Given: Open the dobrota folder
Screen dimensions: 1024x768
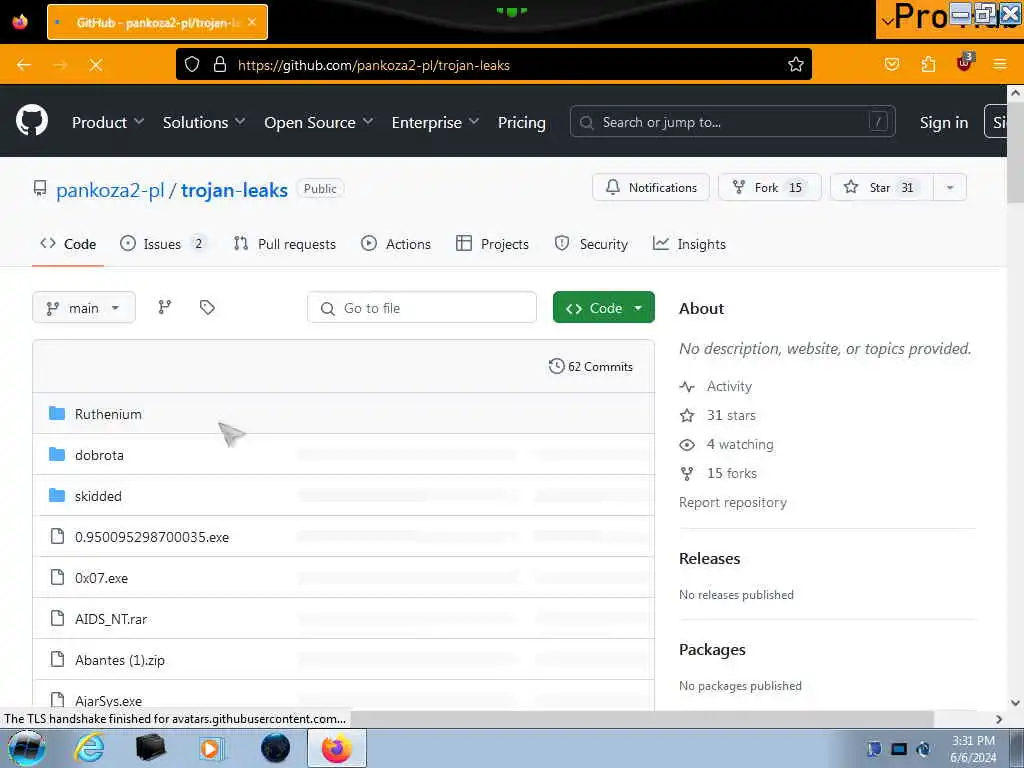Looking at the screenshot, I should point(99,455).
